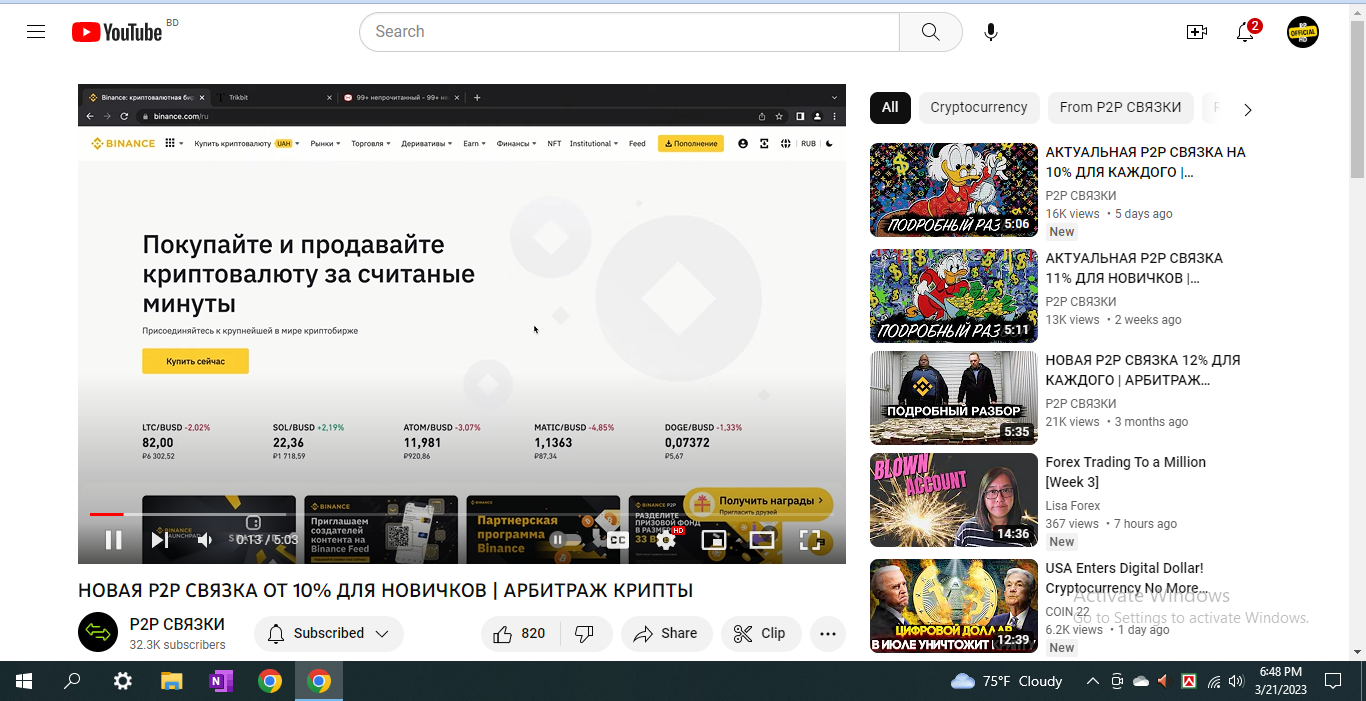1366x701 pixels.
Task: Click Купить сейчас button in video
Action: [x=195, y=361]
